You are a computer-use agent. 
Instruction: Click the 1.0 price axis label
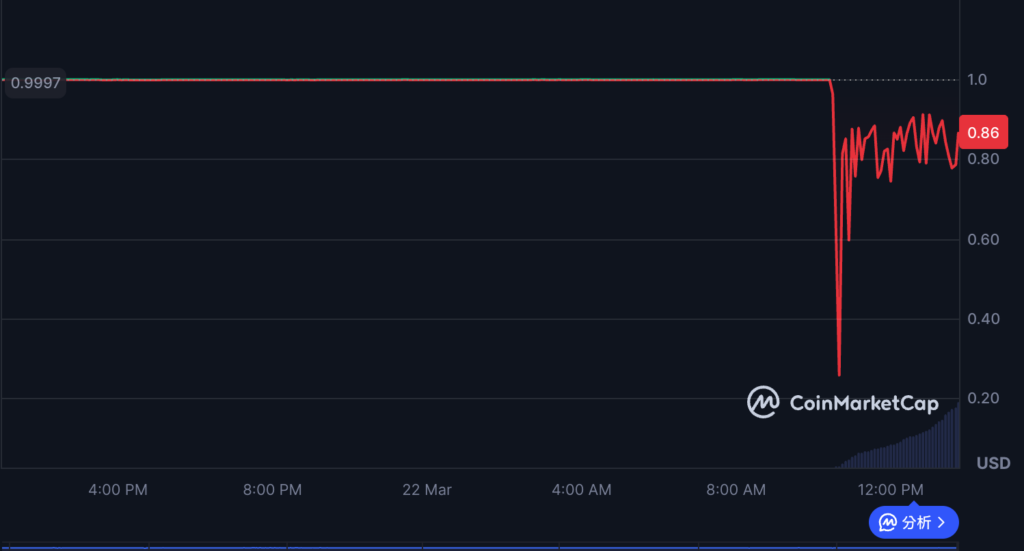977,80
